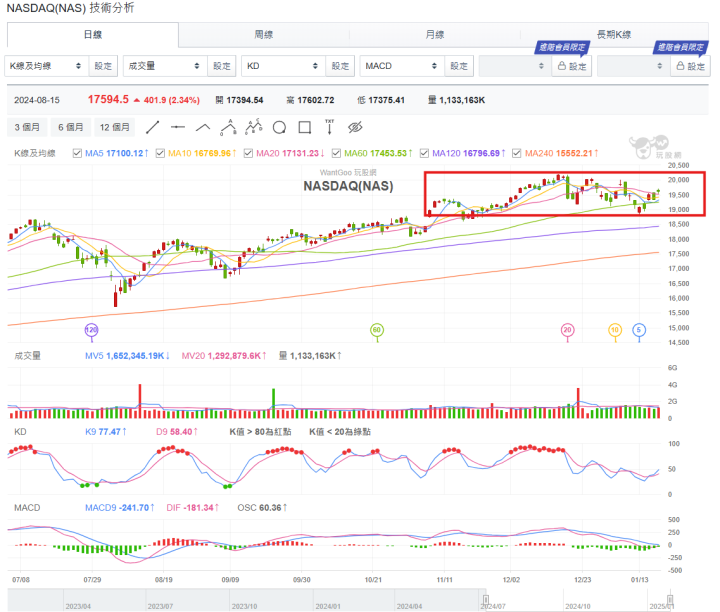Pick the angle line drawing tool
This screenshot has height=612, width=720.
pos(203,127)
